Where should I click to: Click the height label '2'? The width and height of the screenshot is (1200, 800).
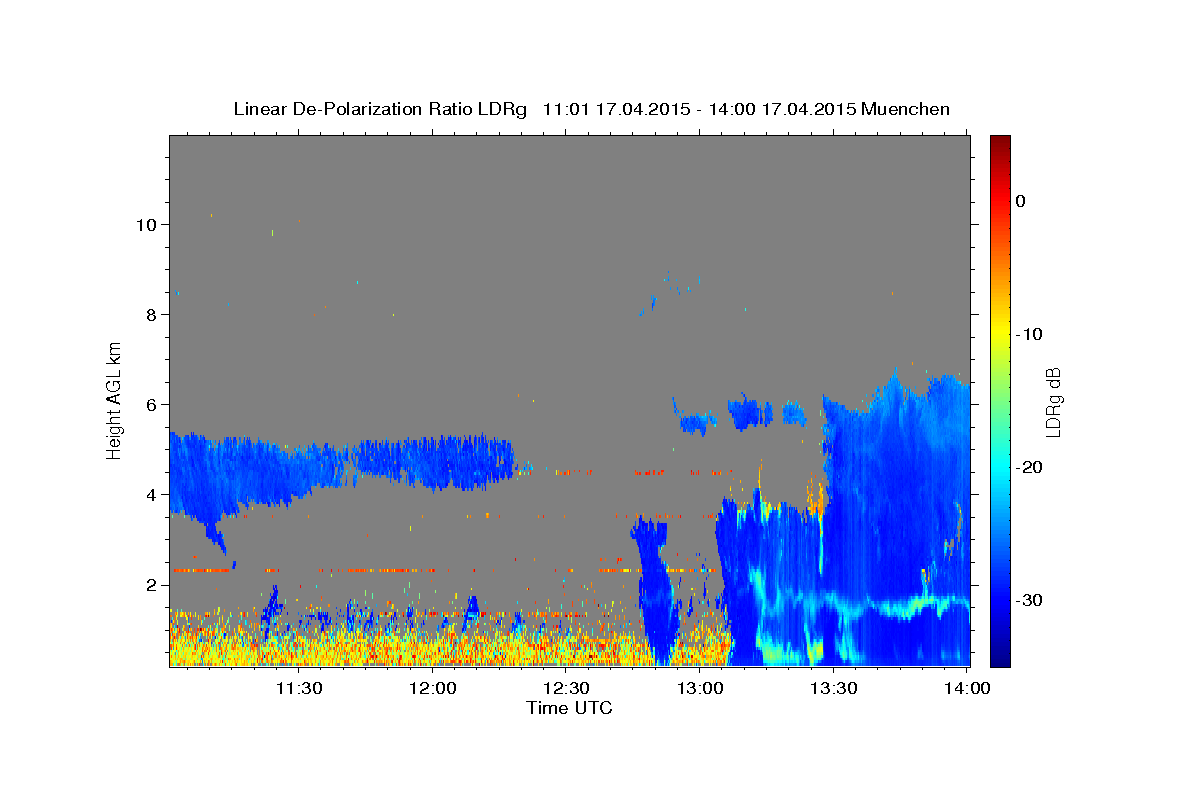tap(152, 584)
